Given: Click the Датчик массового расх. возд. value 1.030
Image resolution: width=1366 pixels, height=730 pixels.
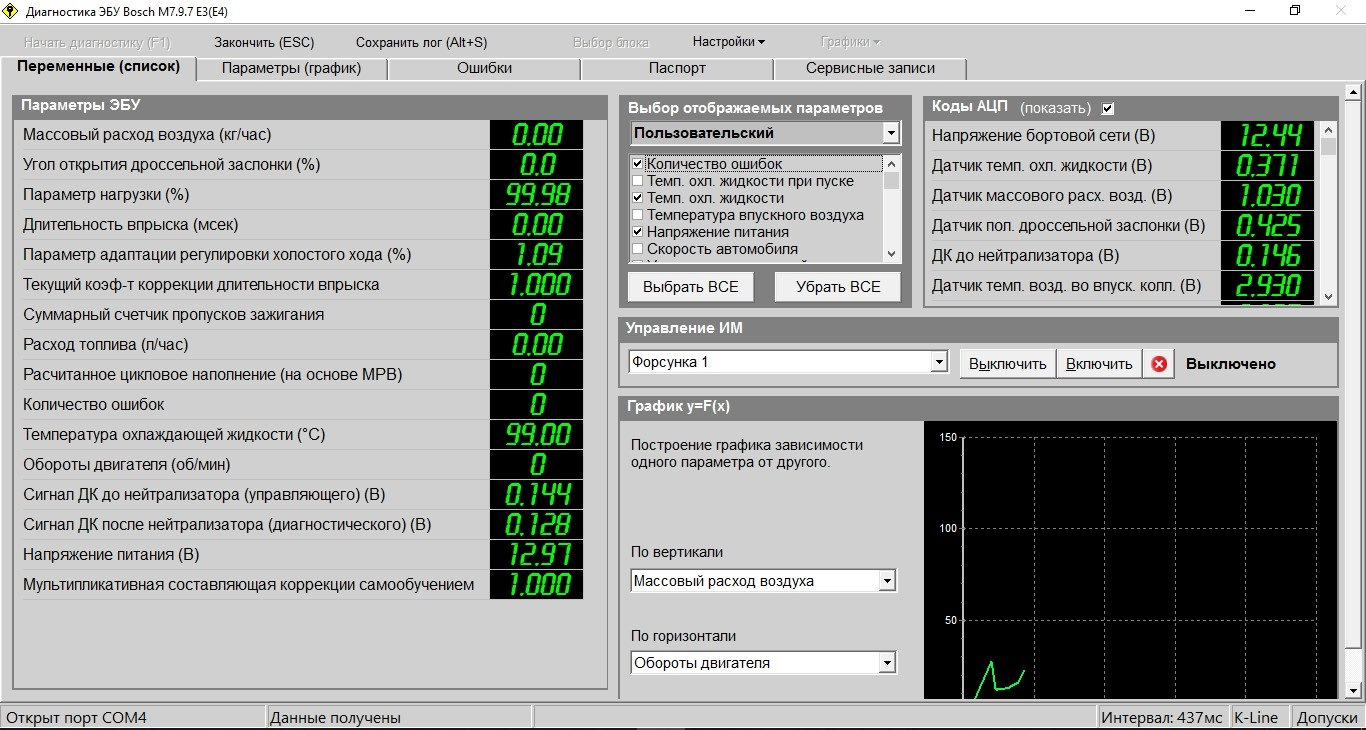Looking at the screenshot, I should [x=1267, y=196].
